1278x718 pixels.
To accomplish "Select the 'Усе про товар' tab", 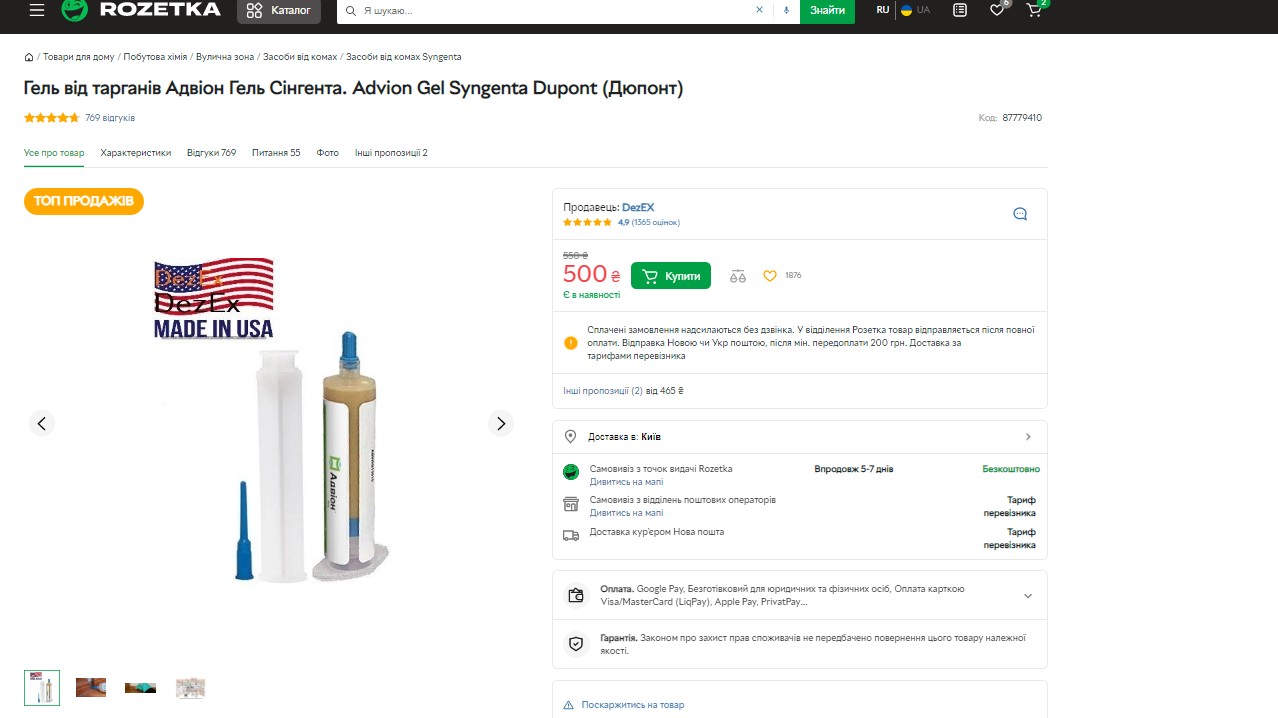I will click(x=54, y=153).
